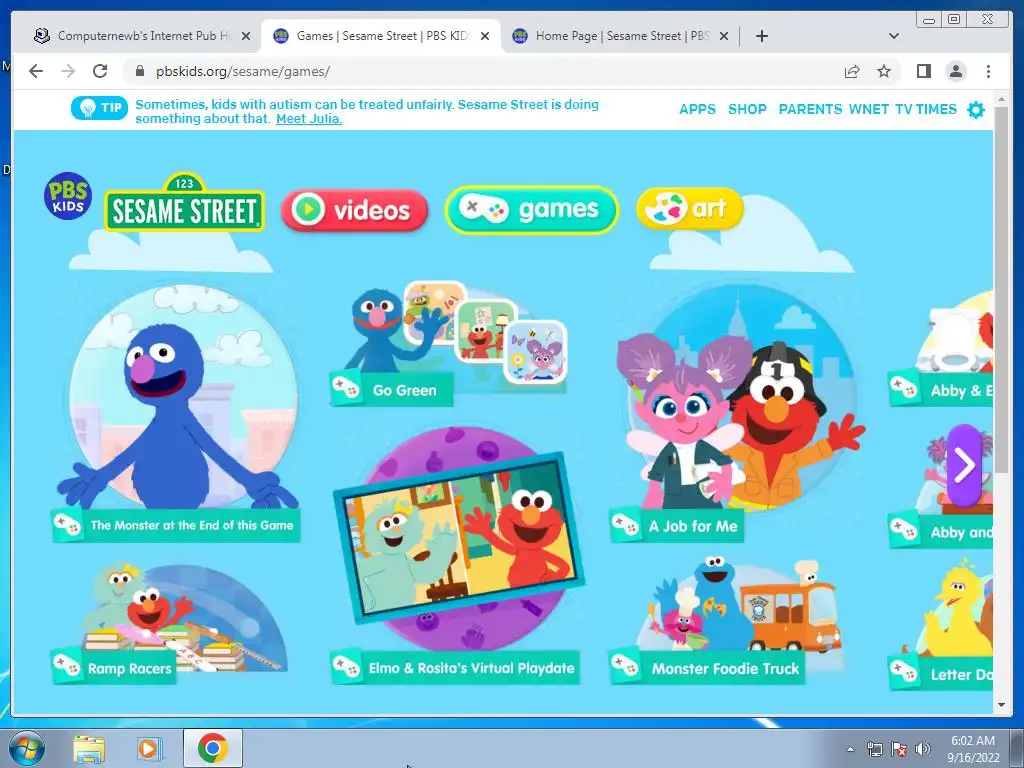Click the taskbar clock showing 6:02 AM

(x=973, y=749)
